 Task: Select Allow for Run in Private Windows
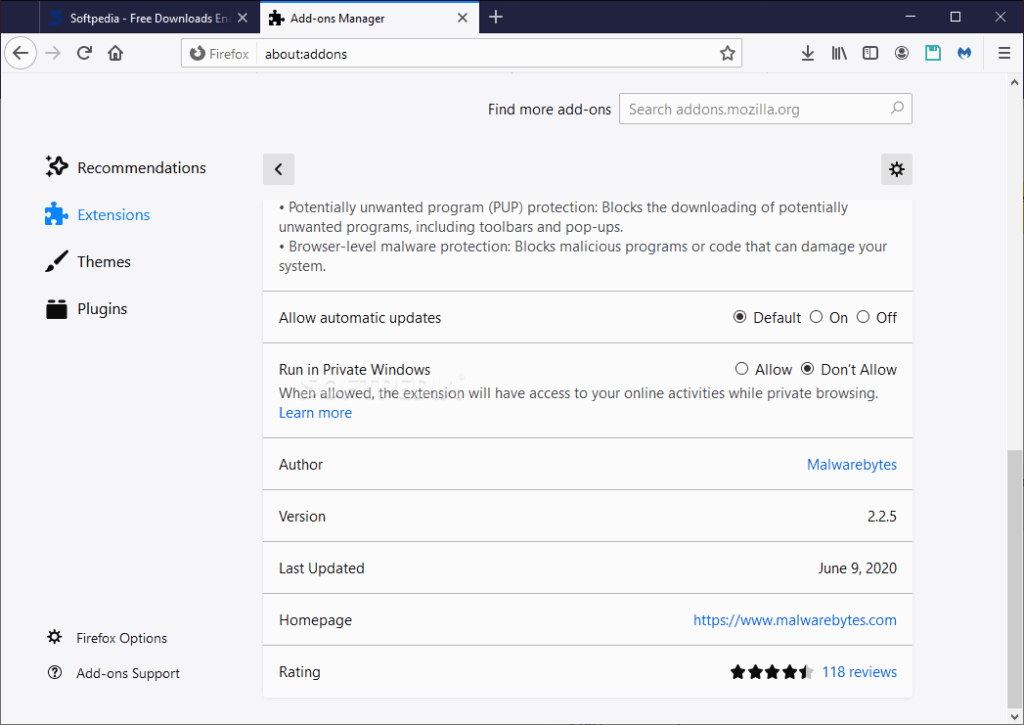[741, 369]
